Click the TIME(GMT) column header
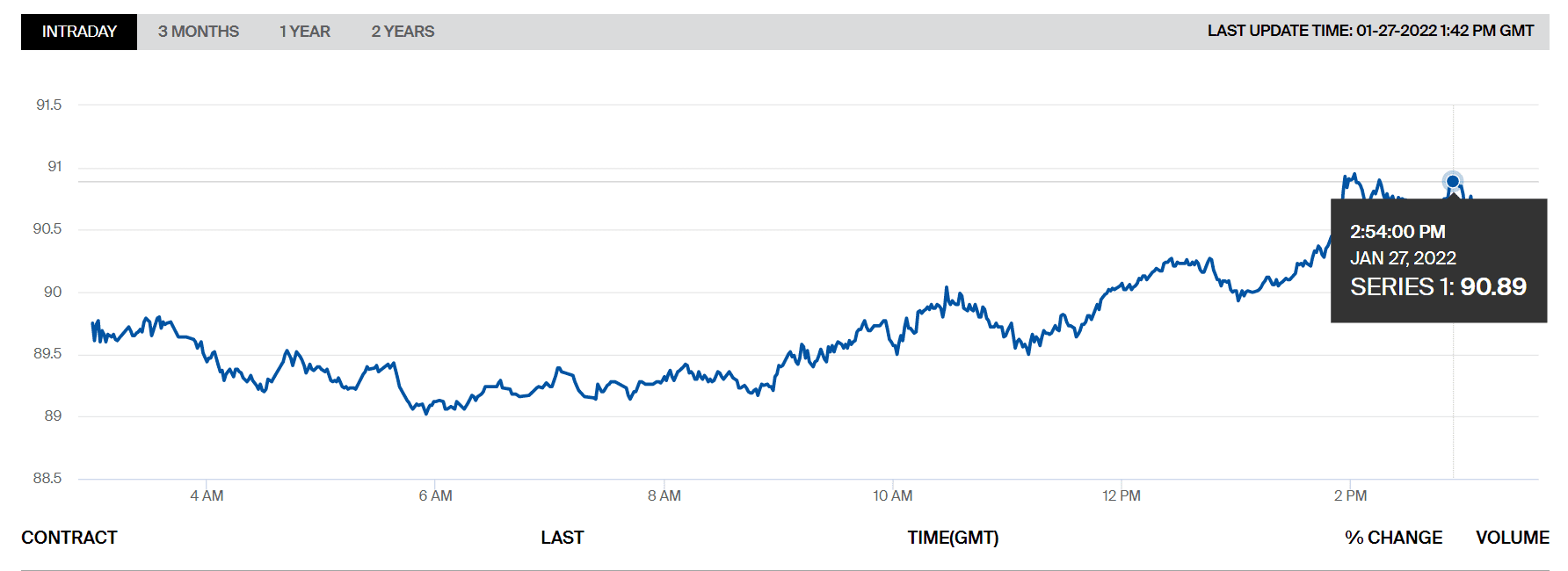The height and width of the screenshot is (571, 1568). [x=953, y=538]
